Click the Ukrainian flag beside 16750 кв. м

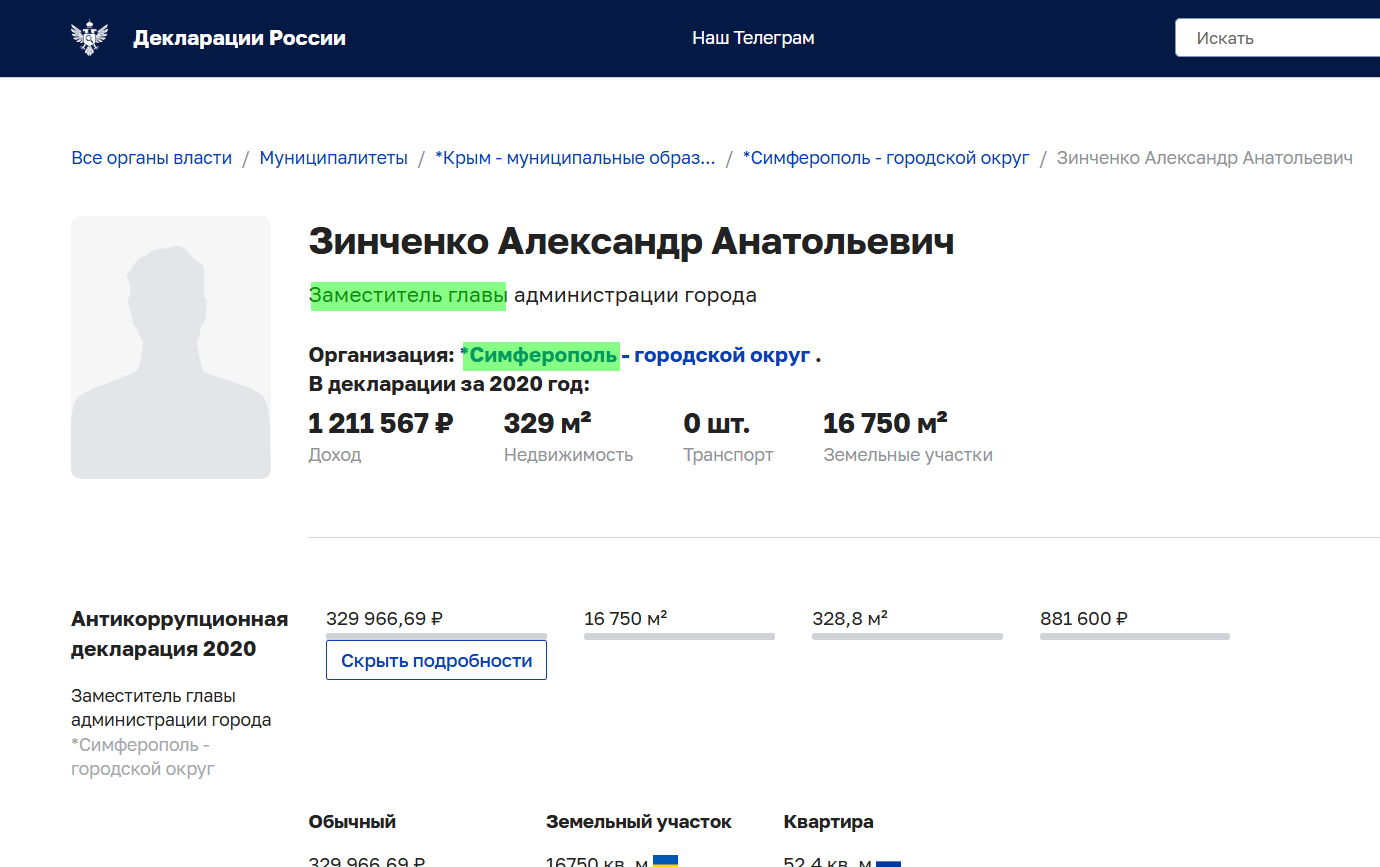click(667, 860)
